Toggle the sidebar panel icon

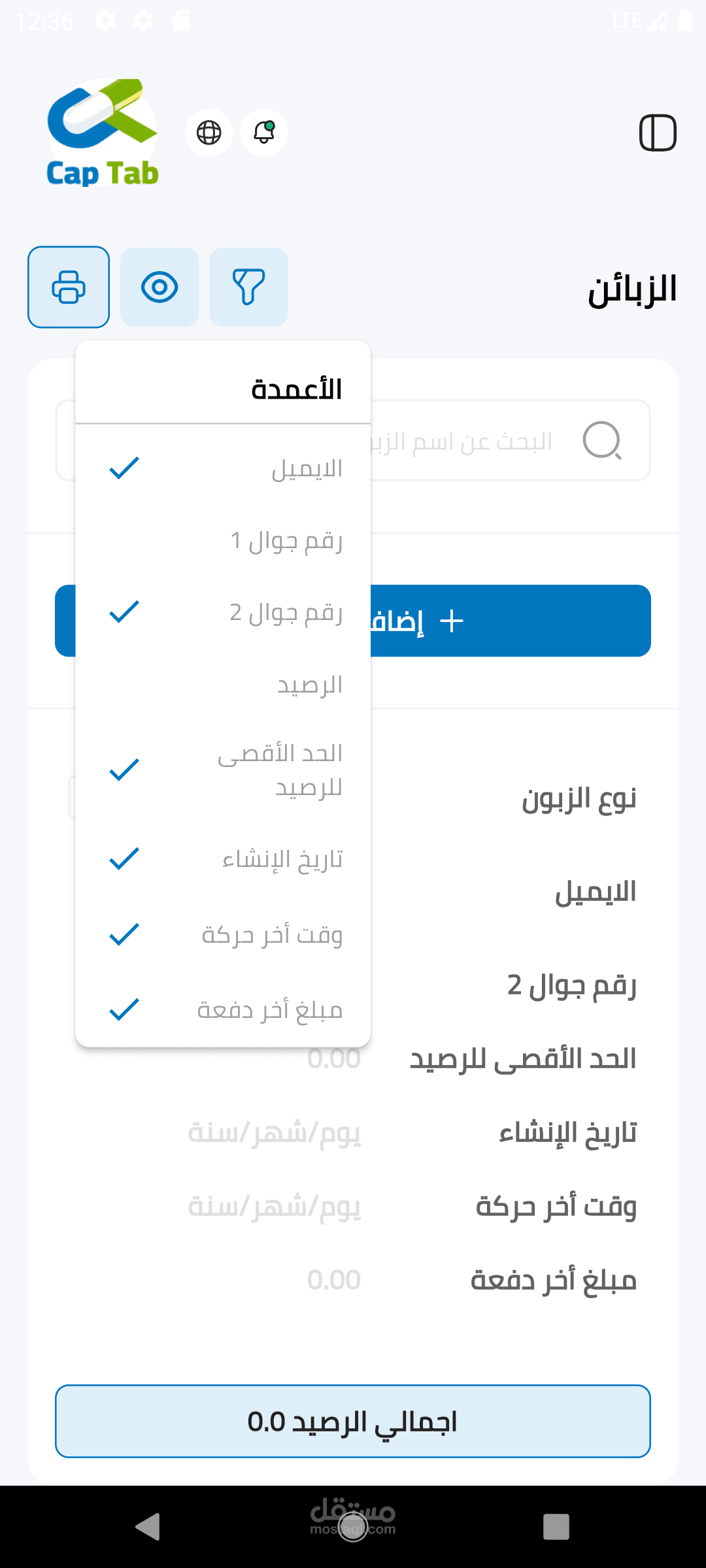coord(658,133)
